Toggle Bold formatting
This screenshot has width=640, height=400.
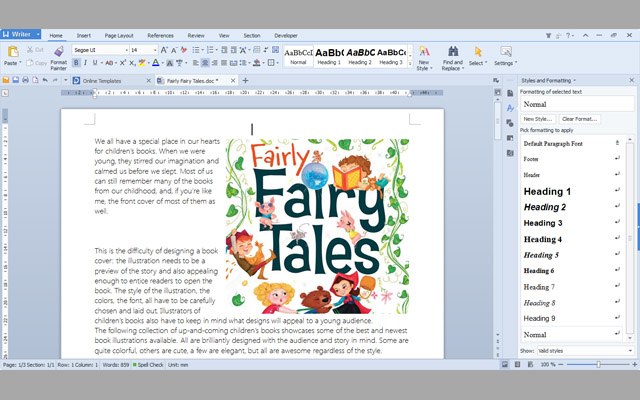[x=77, y=63]
